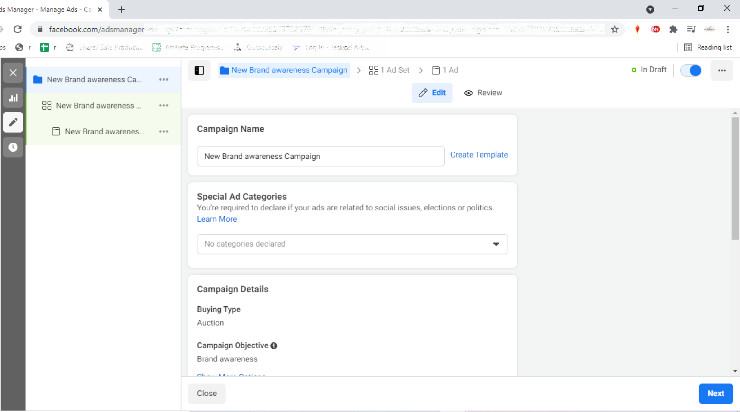Select New Brand awareness ad set in tree

pos(103,106)
